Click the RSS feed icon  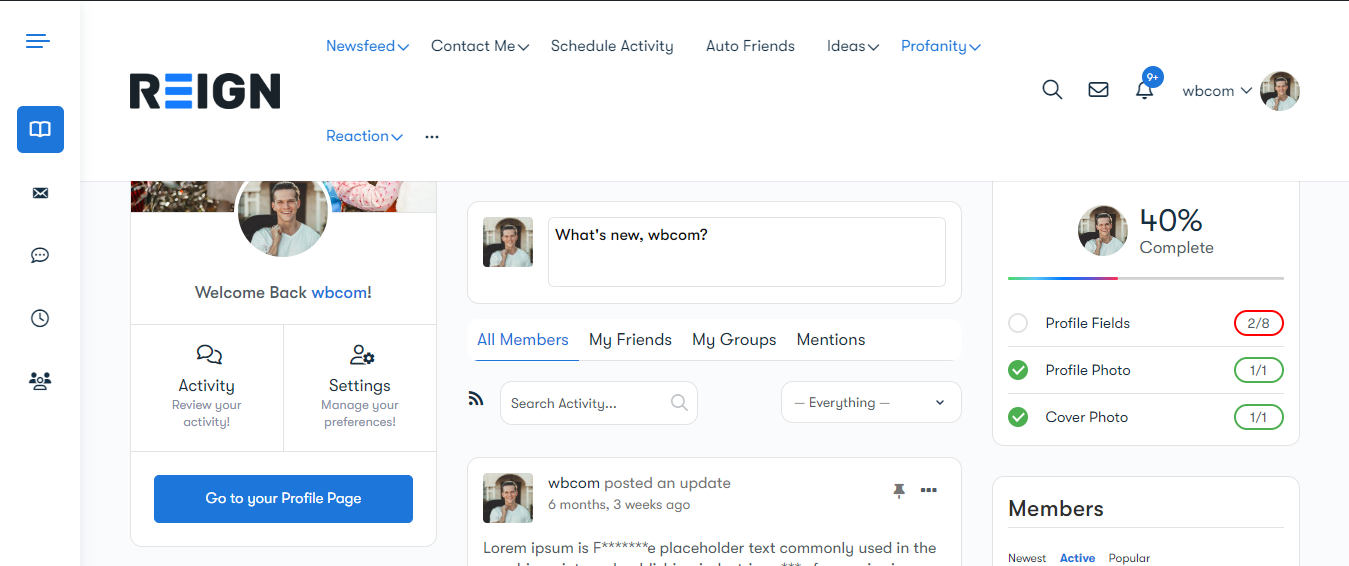(x=476, y=399)
